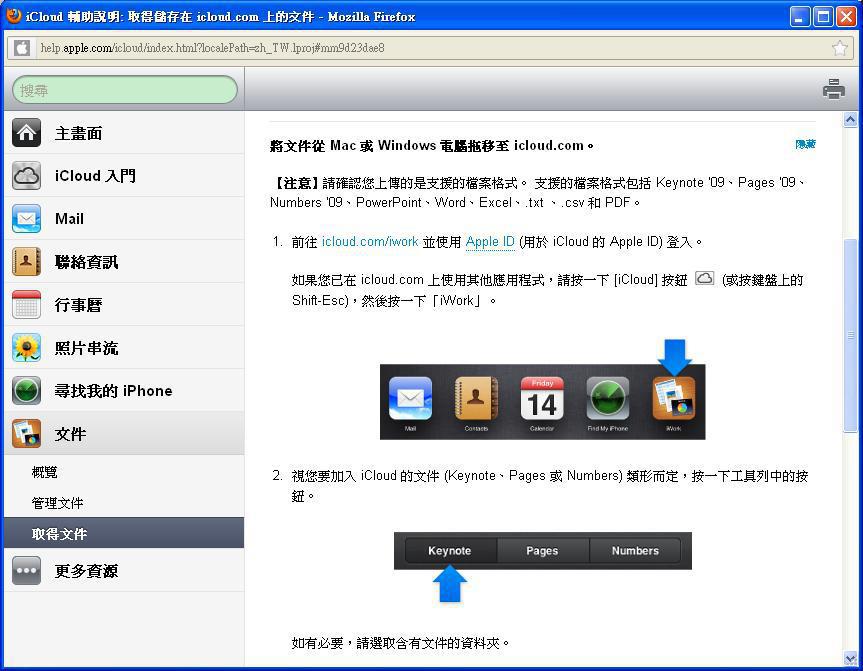
Task: Open the iCloud 入門 section
Action: (124, 176)
